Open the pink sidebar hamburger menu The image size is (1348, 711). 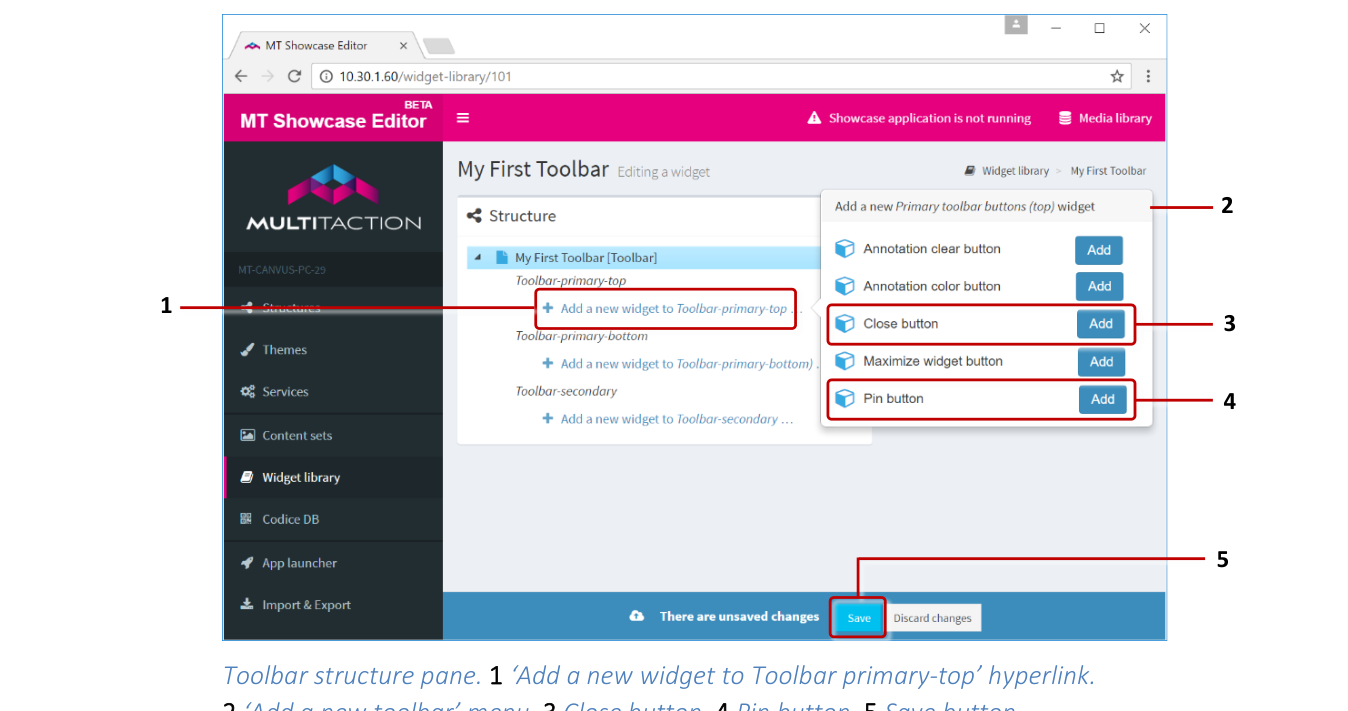(x=462, y=117)
